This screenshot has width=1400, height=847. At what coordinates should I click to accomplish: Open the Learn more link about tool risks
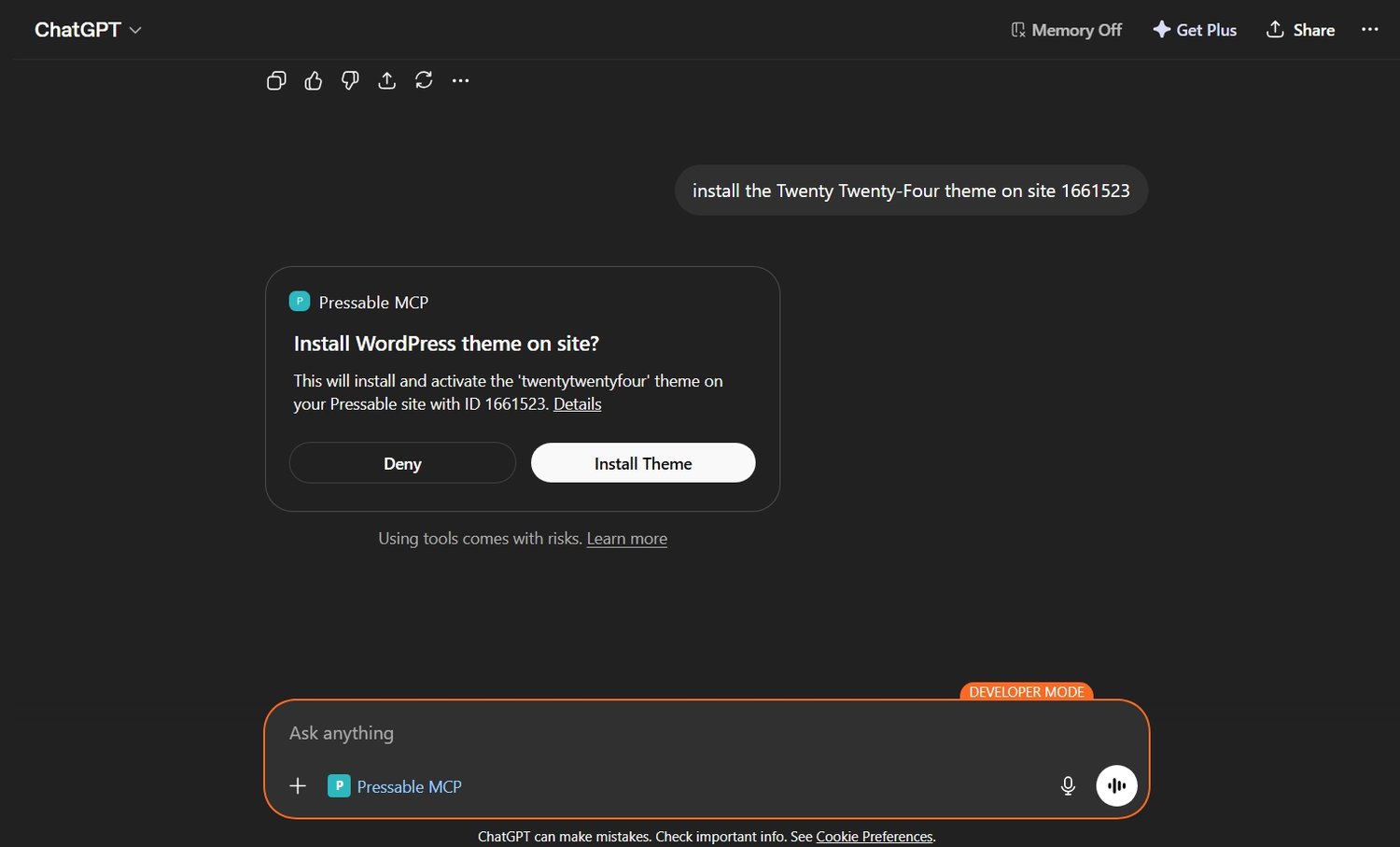coord(627,539)
